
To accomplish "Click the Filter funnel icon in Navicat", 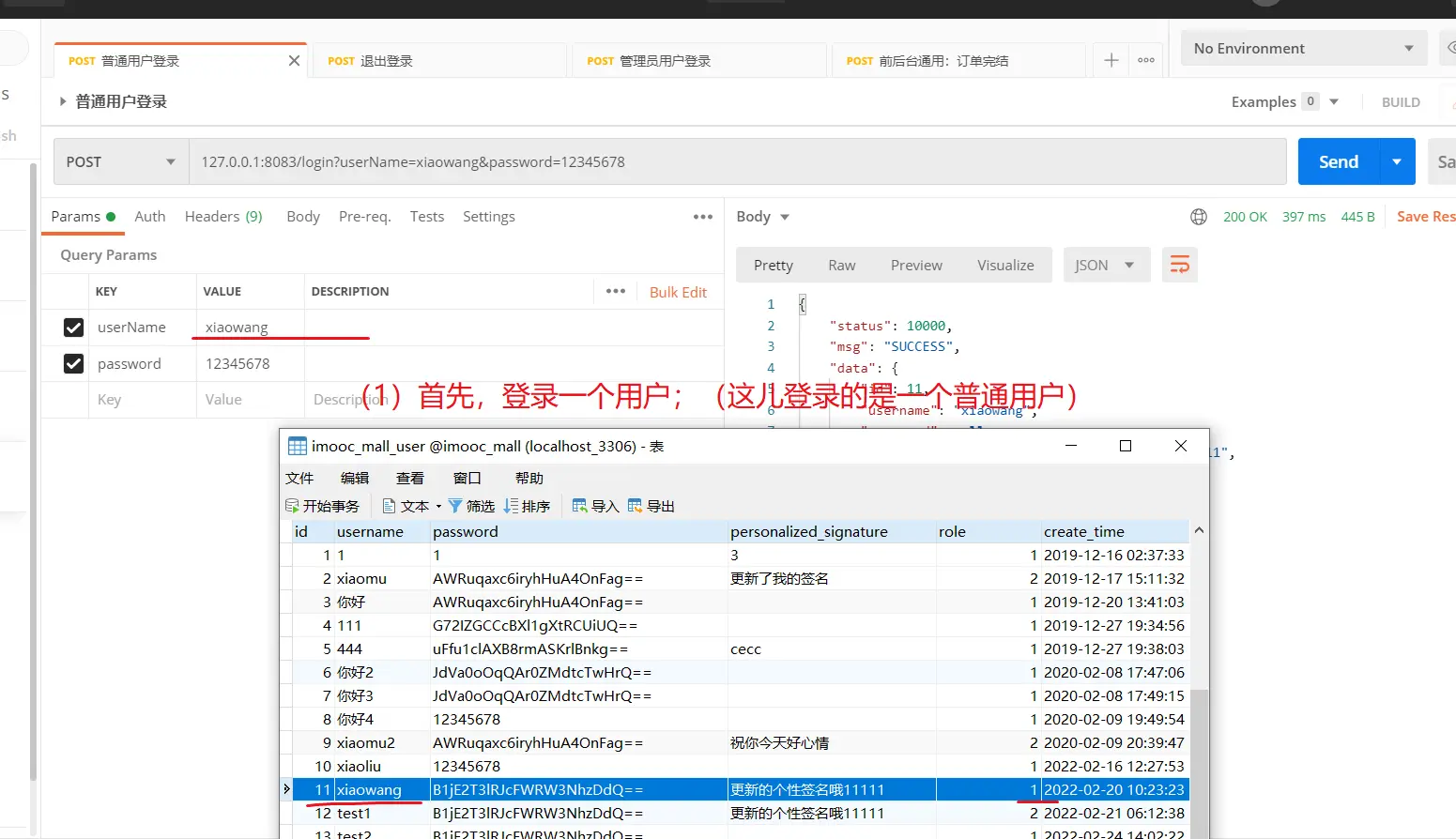I will coord(455,506).
